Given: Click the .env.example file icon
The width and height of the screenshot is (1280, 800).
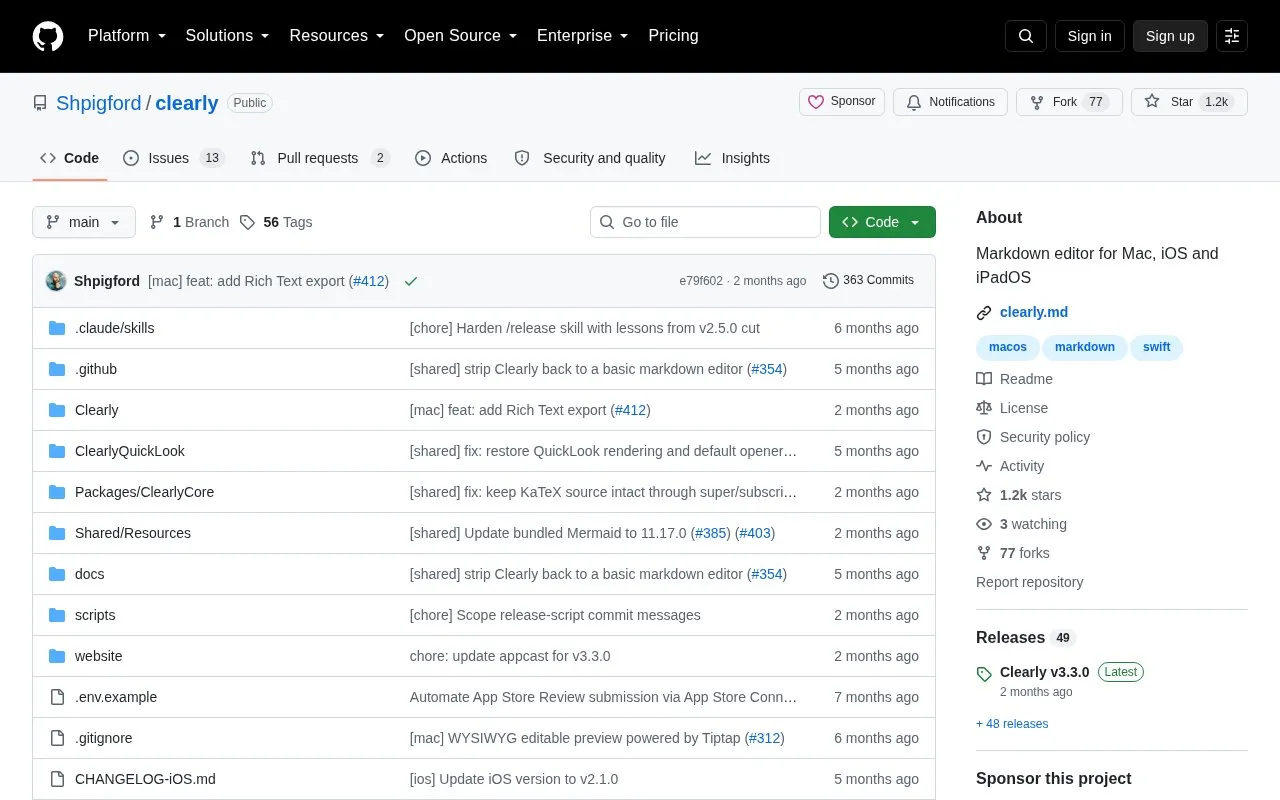Looking at the screenshot, I should 57,697.
